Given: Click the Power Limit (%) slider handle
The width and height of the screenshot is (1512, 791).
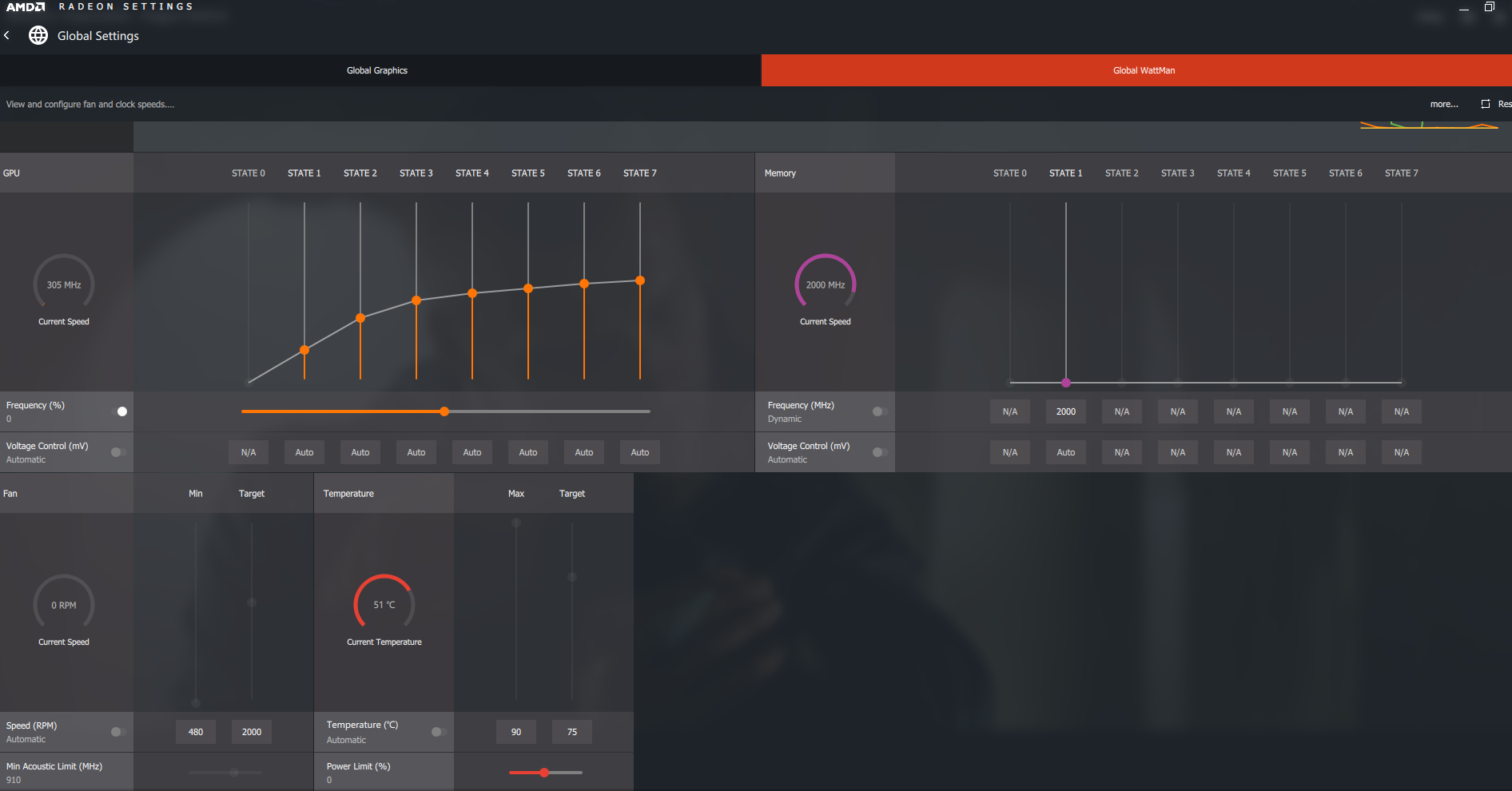Looking at the screenshot, I should pyautogui.click(x=544, y=773).
